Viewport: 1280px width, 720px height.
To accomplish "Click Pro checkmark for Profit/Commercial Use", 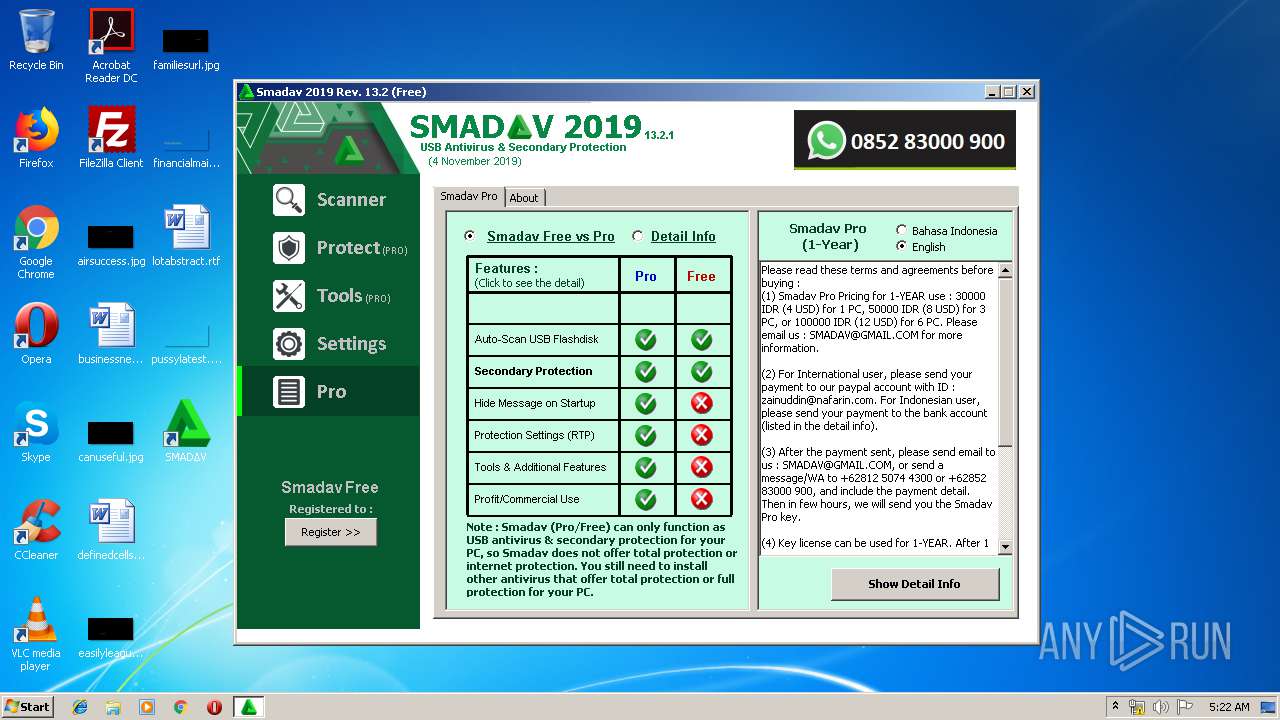I will point(646,499).
